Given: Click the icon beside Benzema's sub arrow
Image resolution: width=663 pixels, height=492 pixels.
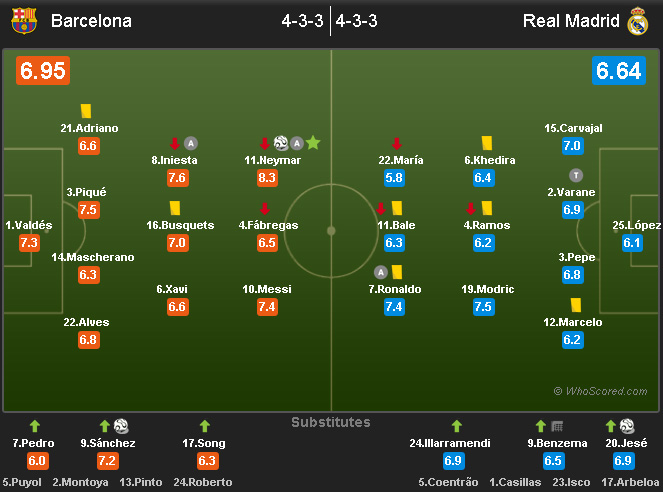Looking at the screenshot, I should coord(557,426).
